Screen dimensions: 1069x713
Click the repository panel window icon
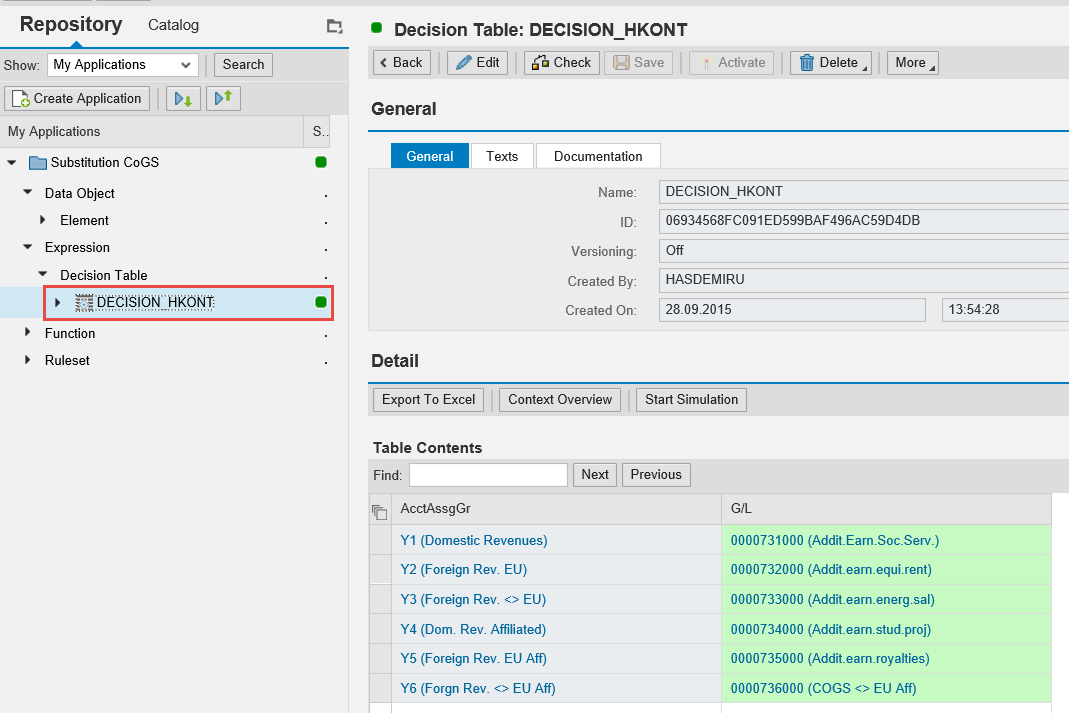[334, 27]
